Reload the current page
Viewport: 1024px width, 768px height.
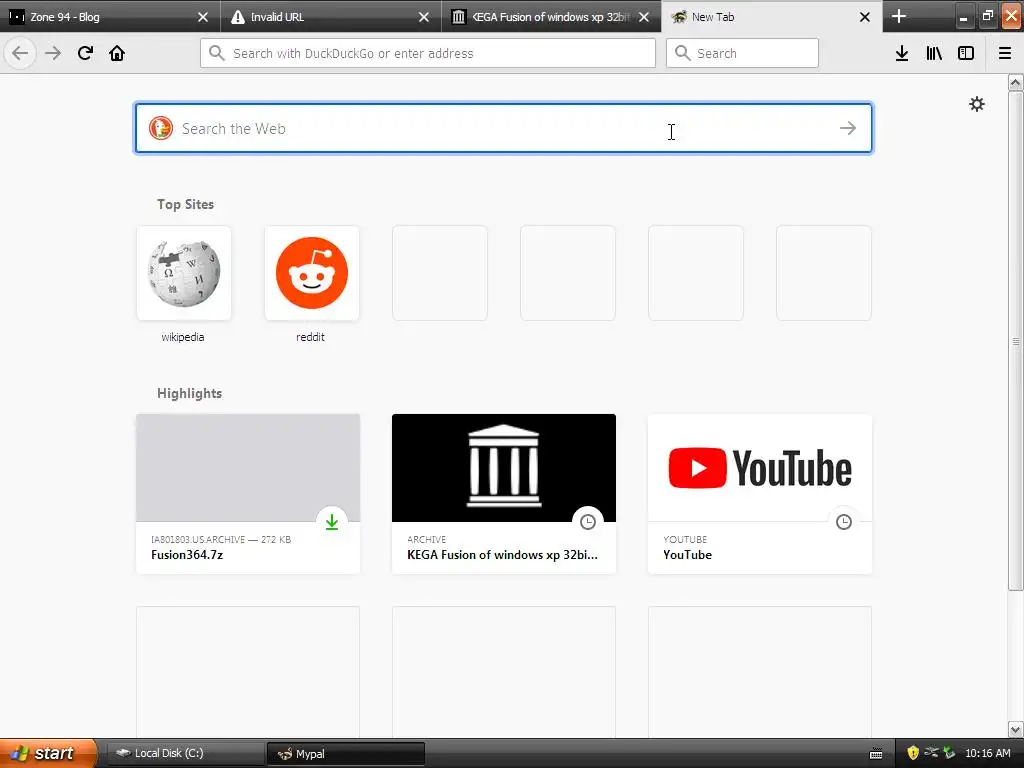click(85, 53)
